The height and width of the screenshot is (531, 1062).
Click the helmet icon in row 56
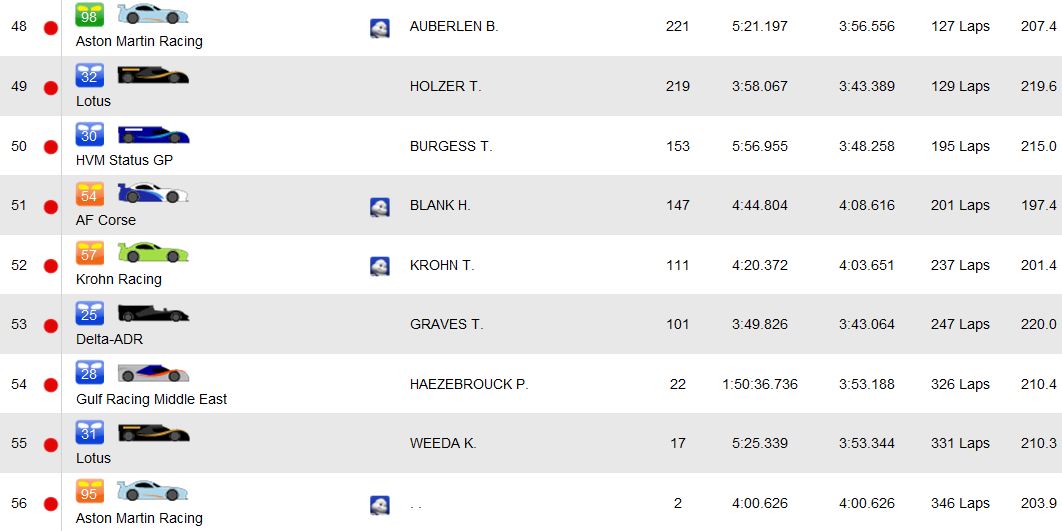[x=380, y=505]
